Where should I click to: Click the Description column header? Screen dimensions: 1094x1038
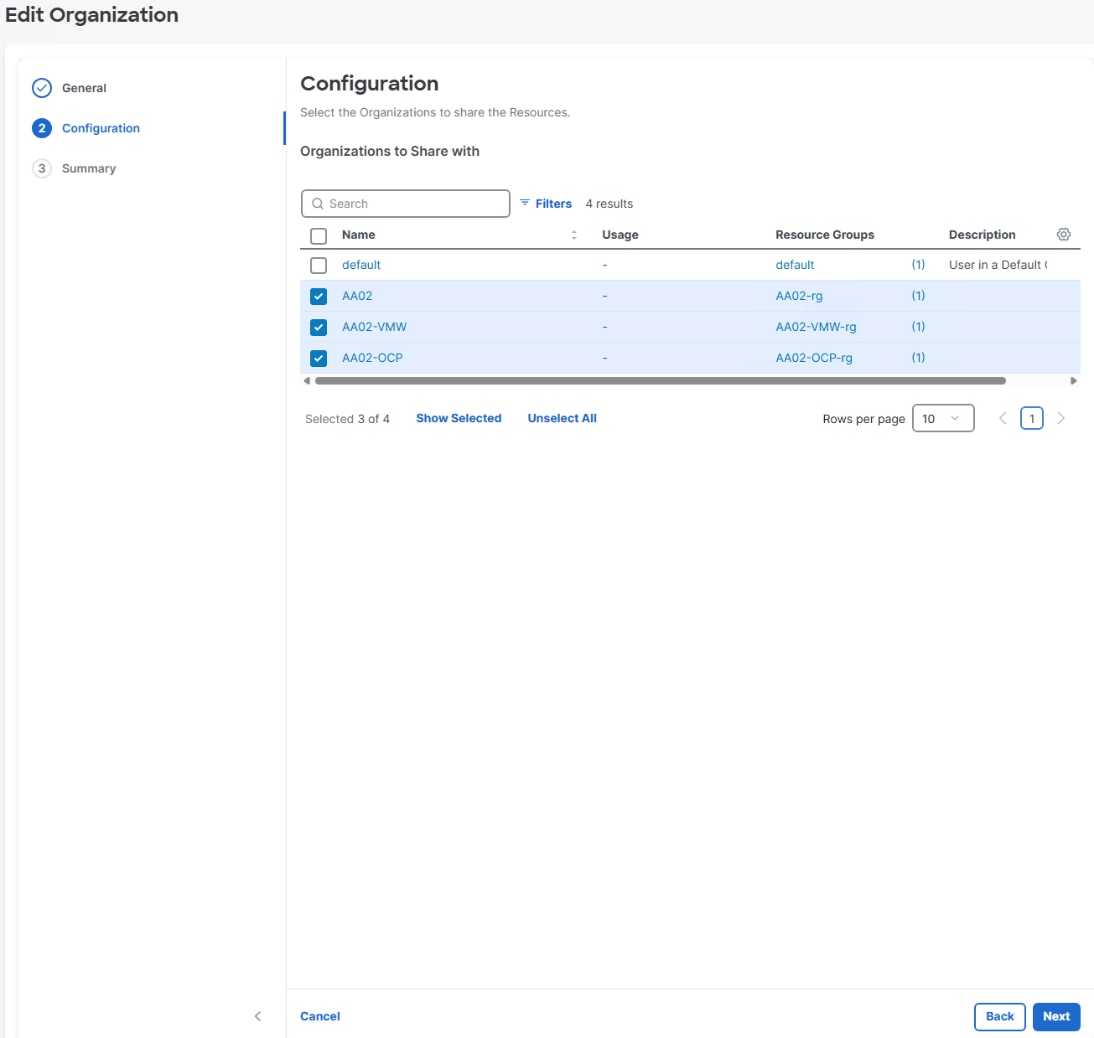(982, 235)
